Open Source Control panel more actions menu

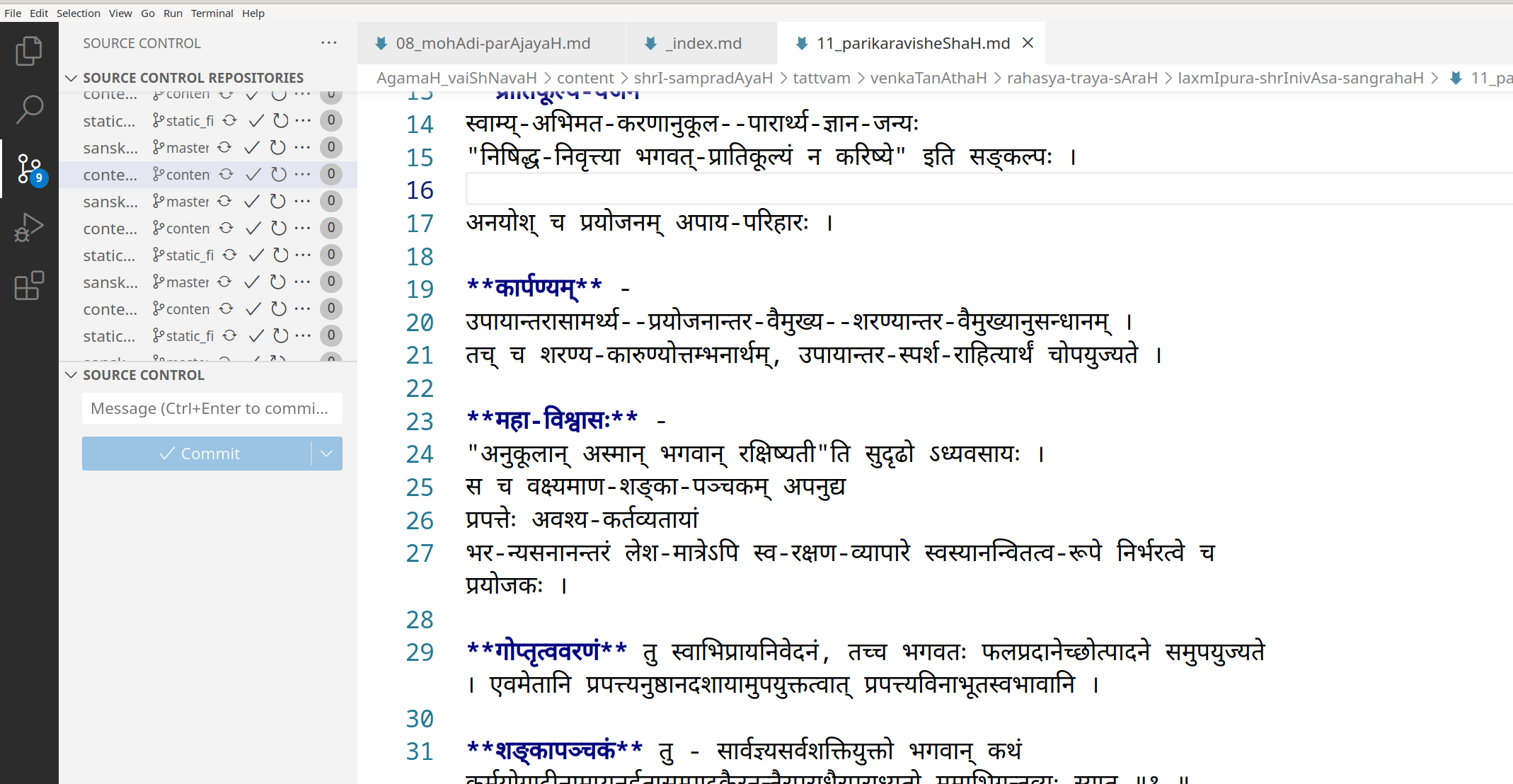point(329,43)
